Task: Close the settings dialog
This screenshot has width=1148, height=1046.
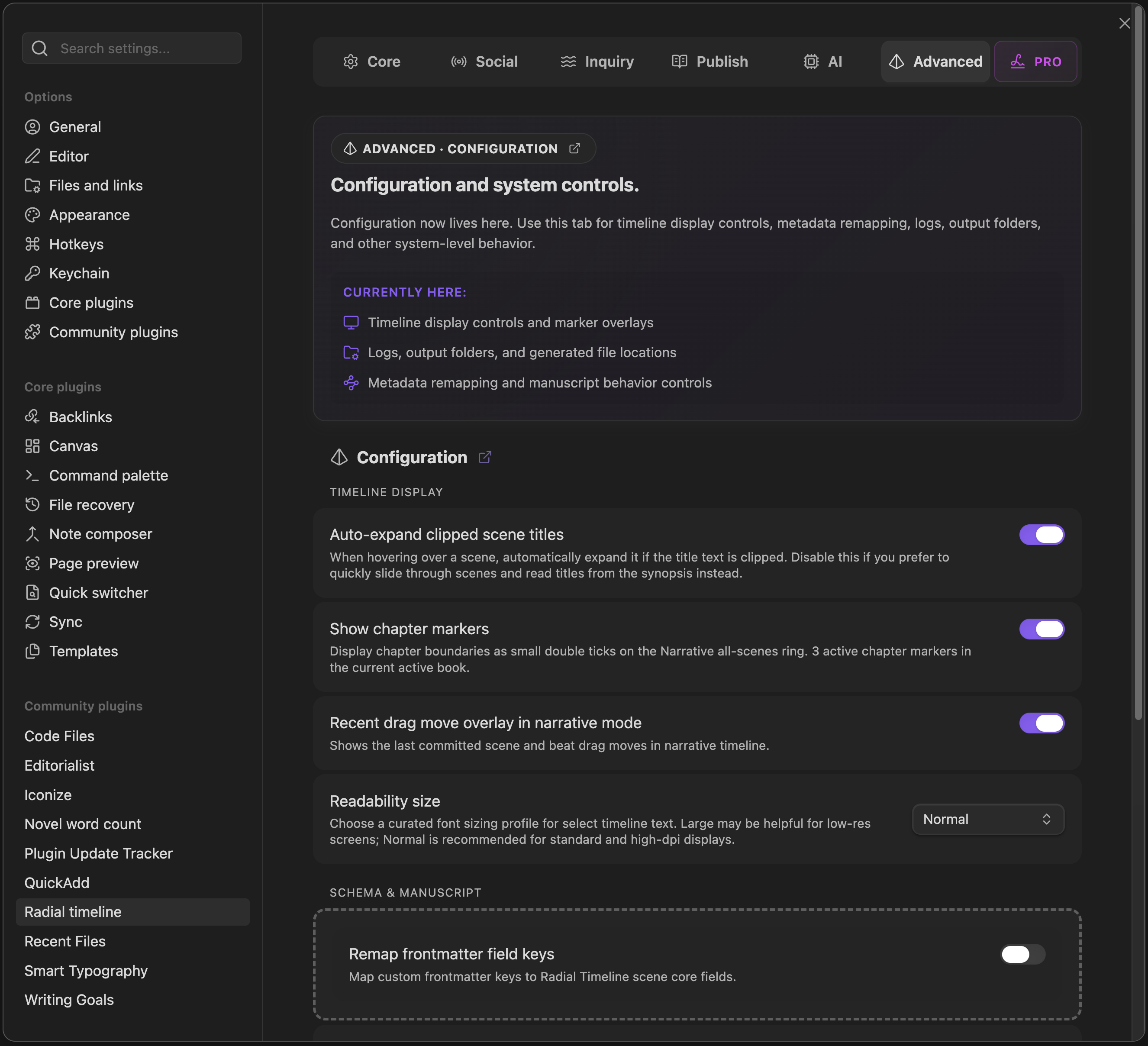Action: (1124, 23)
